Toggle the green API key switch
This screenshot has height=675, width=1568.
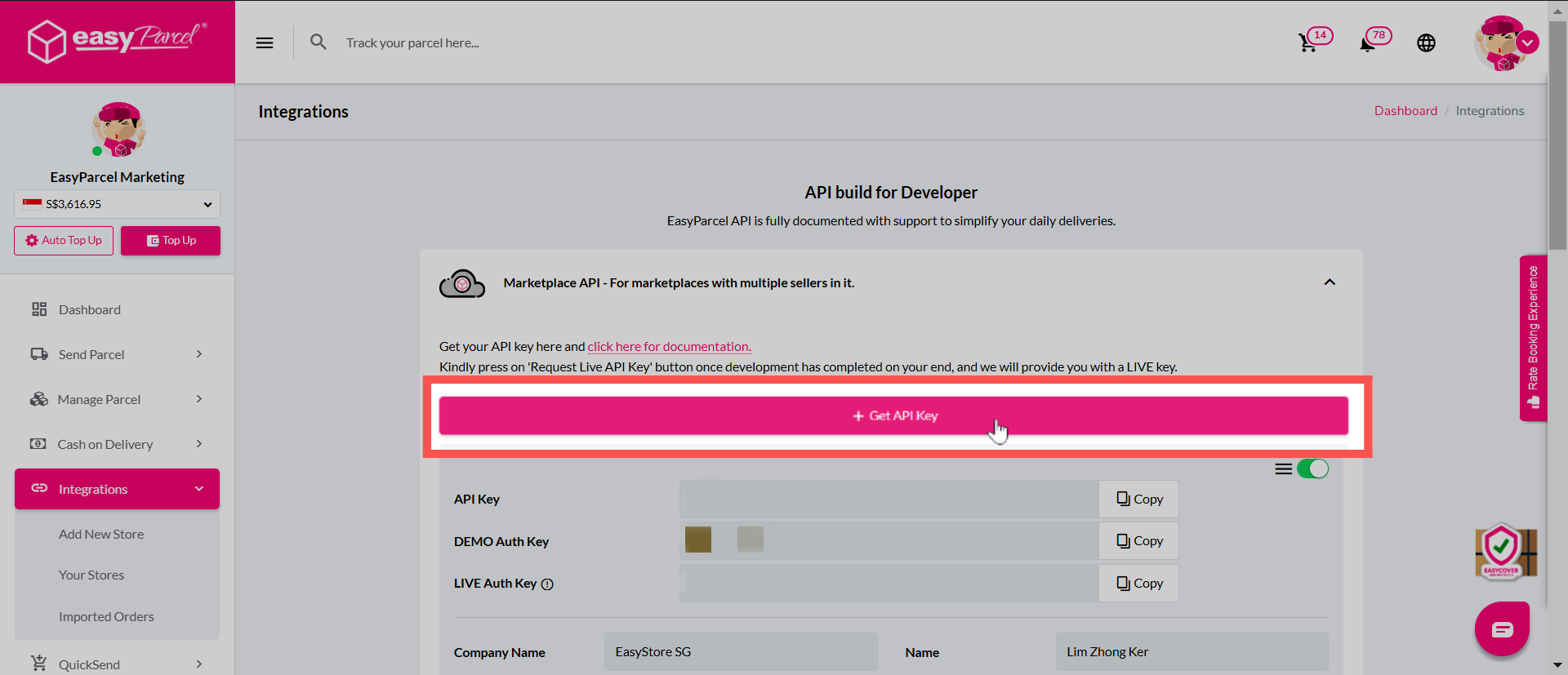(x=1313, y=469)
